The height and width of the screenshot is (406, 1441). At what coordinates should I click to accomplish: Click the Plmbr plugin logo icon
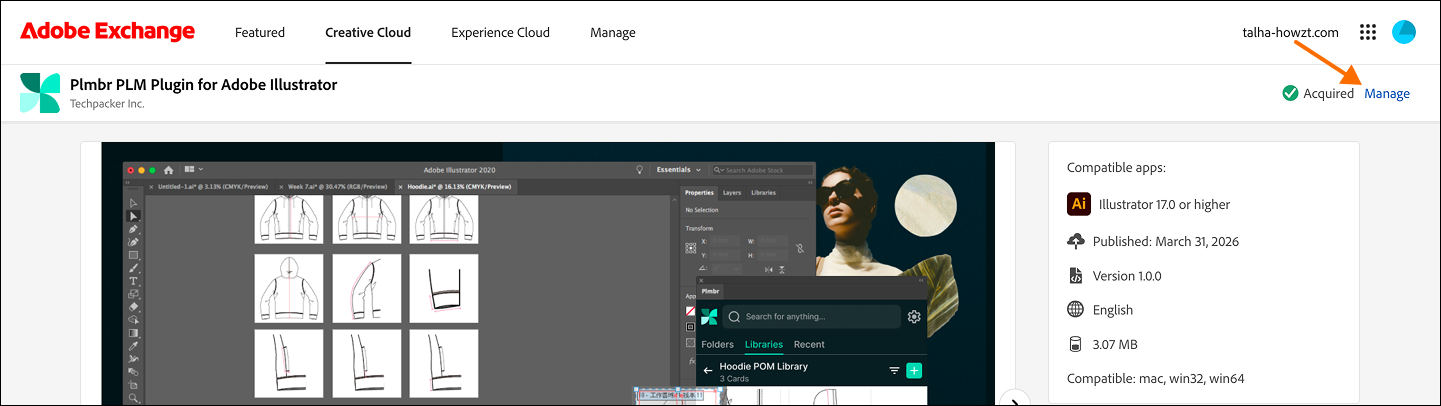point(40,93)
